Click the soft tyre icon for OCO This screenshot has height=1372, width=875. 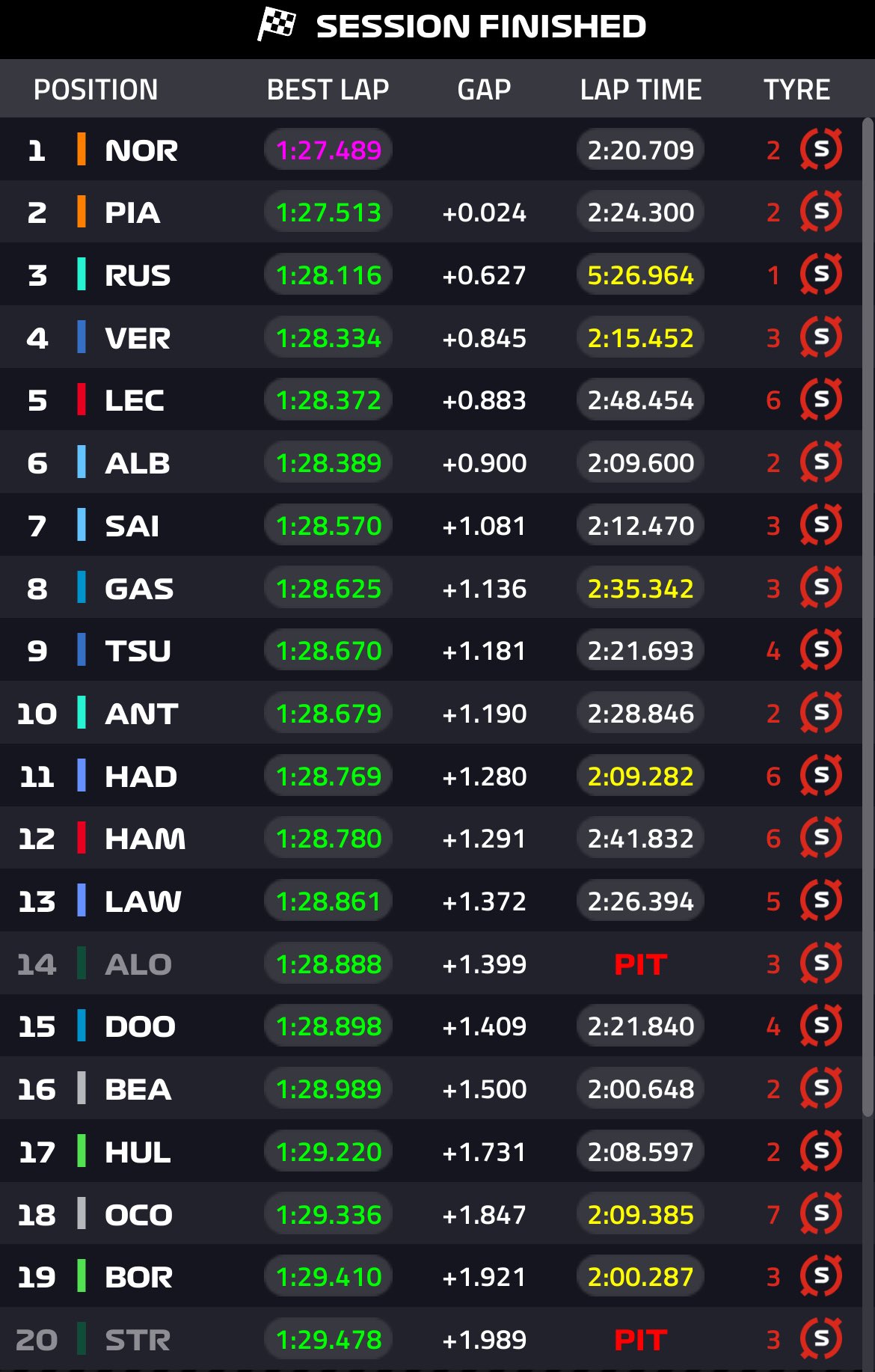821,1213
